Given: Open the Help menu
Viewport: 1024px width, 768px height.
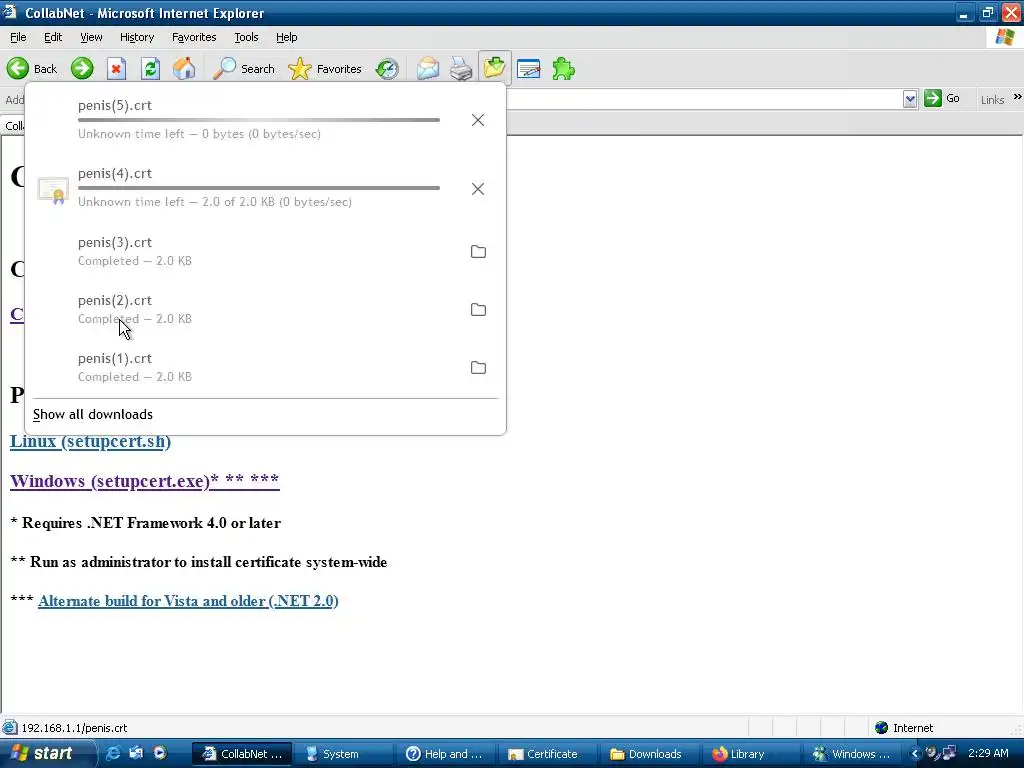Looking at the screenshot, I should coord(286,37).
